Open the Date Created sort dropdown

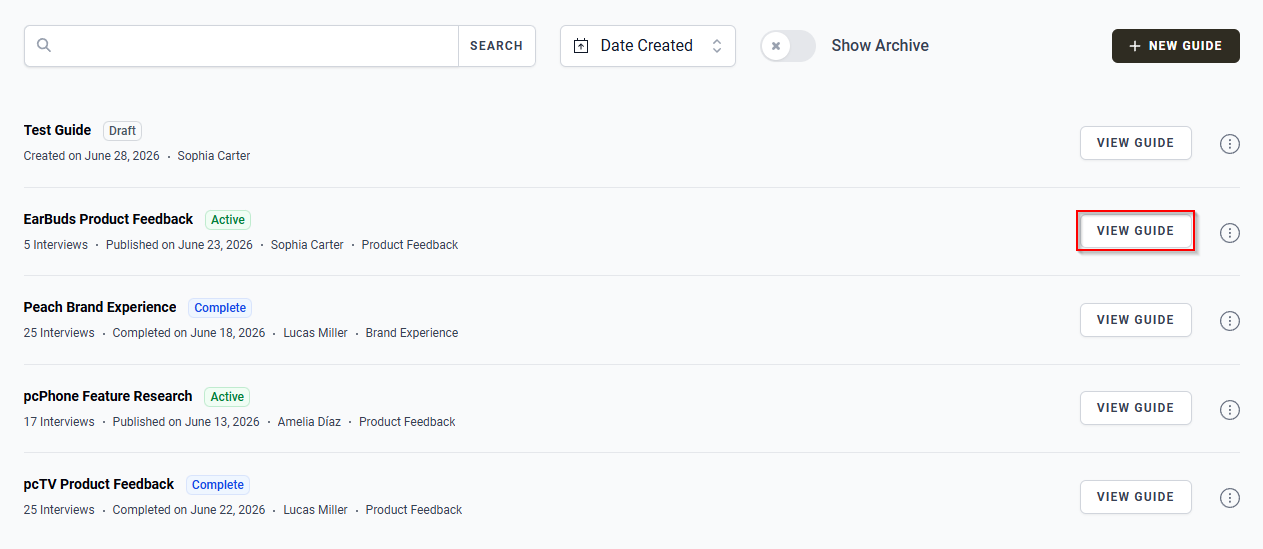tap(648, 46)
